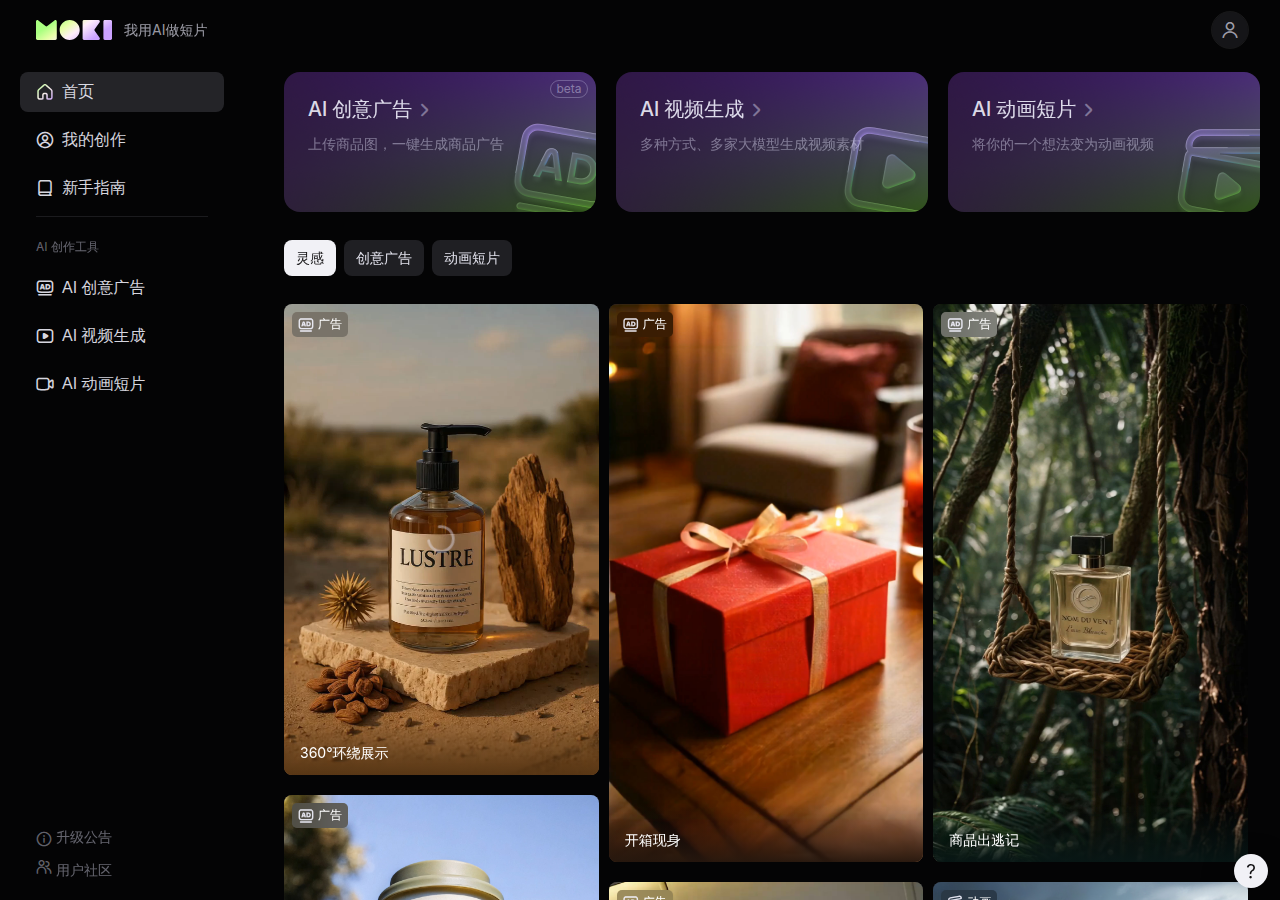Open the 360°环绕展示 LUSTRE bottle thumbnail
This screenshot has height=900, width=1280.
pyautogui.click(x=441, y=540)
